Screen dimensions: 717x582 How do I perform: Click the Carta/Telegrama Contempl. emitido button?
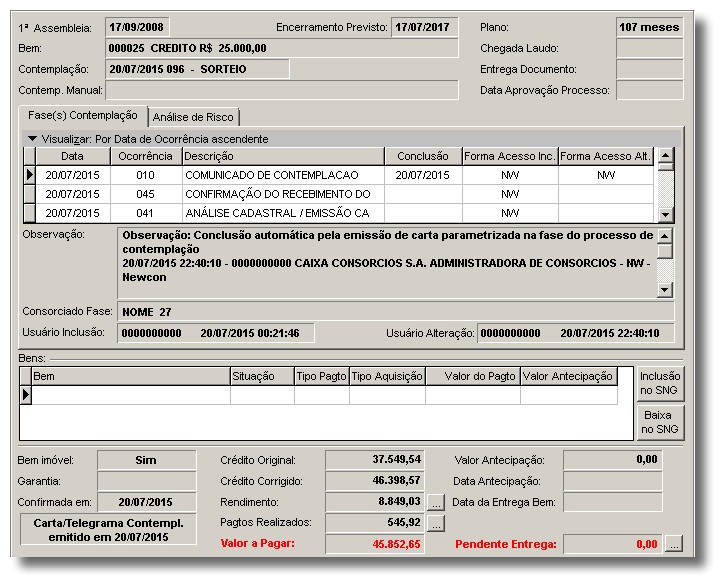(x=108, y=529)
